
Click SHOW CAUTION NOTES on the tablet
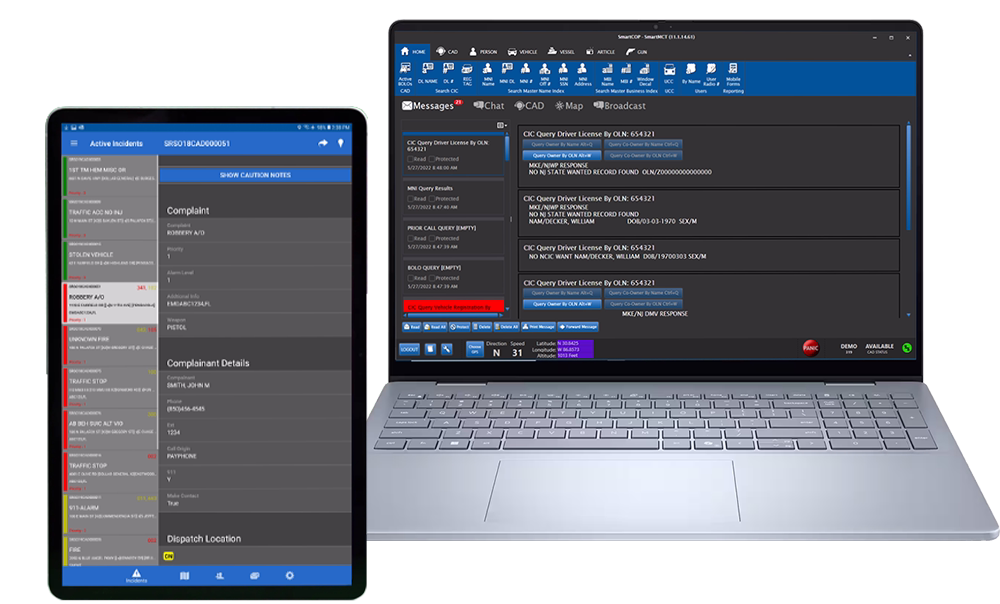coord(255,175)
